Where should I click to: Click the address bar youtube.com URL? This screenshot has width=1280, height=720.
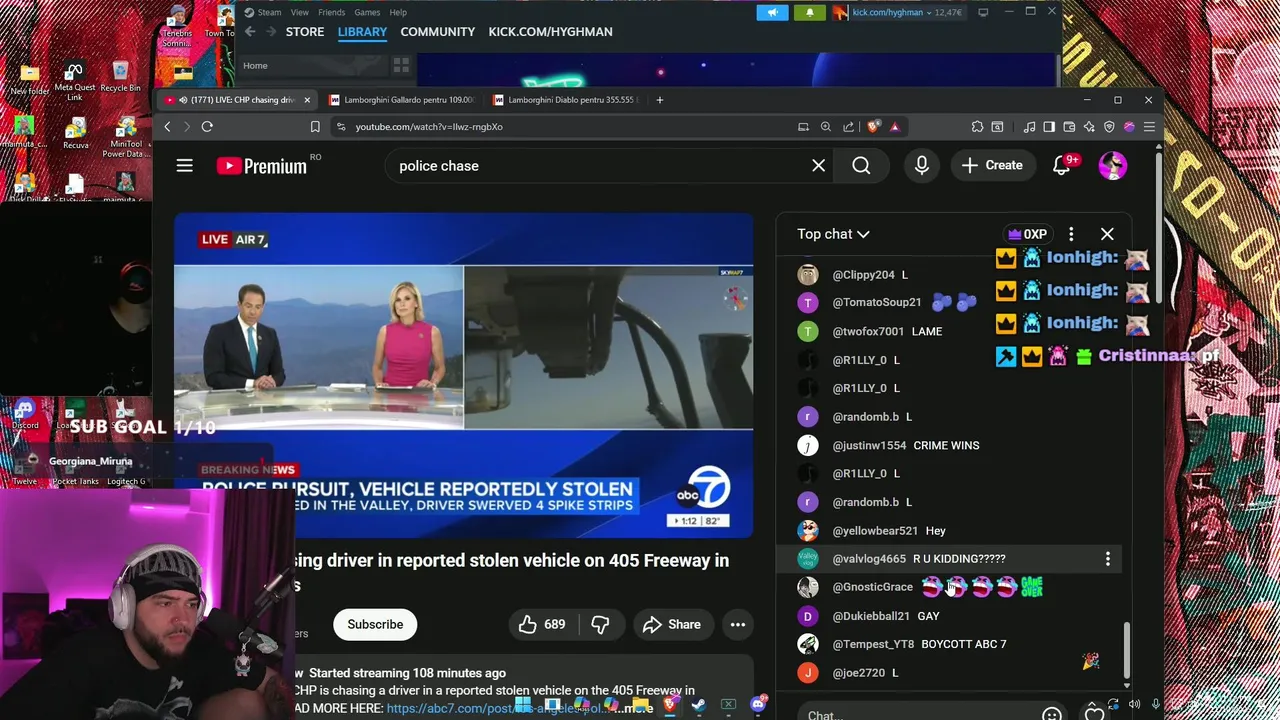tap(429, 127)
